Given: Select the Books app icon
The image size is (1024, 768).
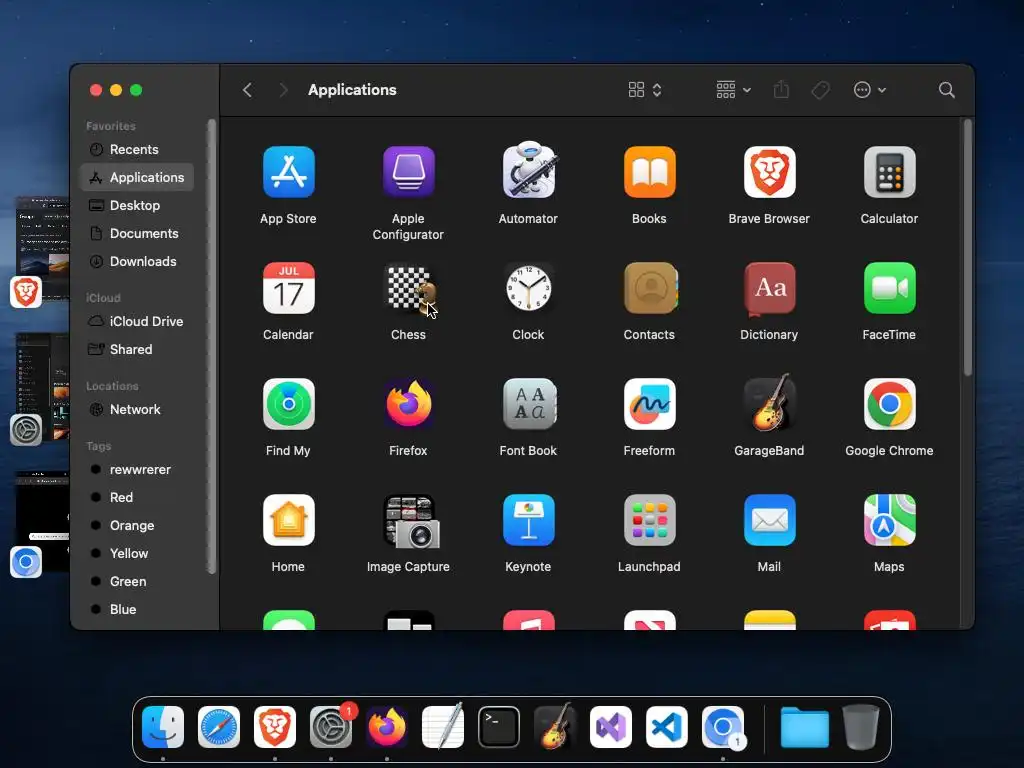Looking at the screenshot, I should [649, 172].
